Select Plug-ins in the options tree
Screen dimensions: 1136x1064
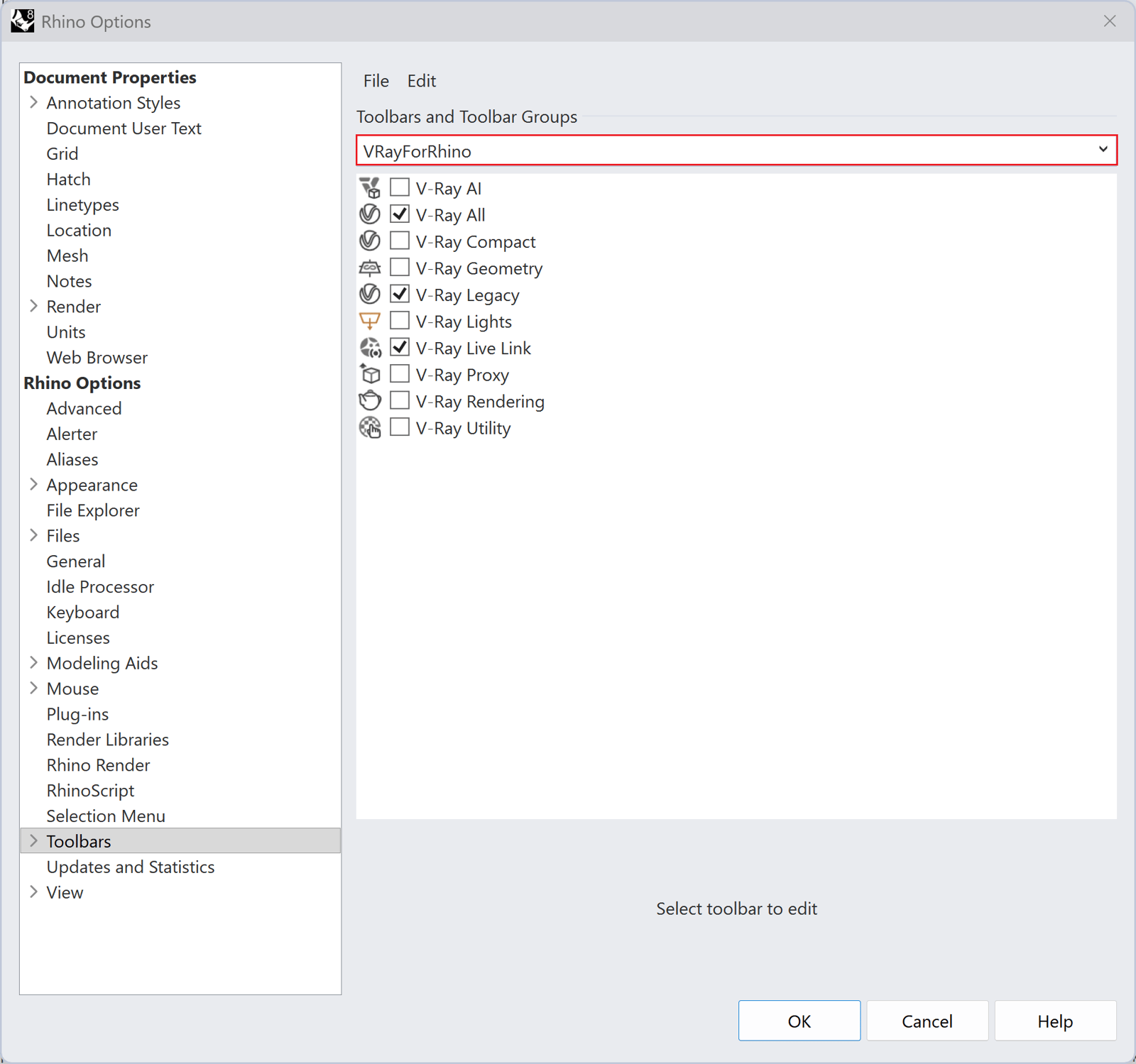(x=77, y=714)
